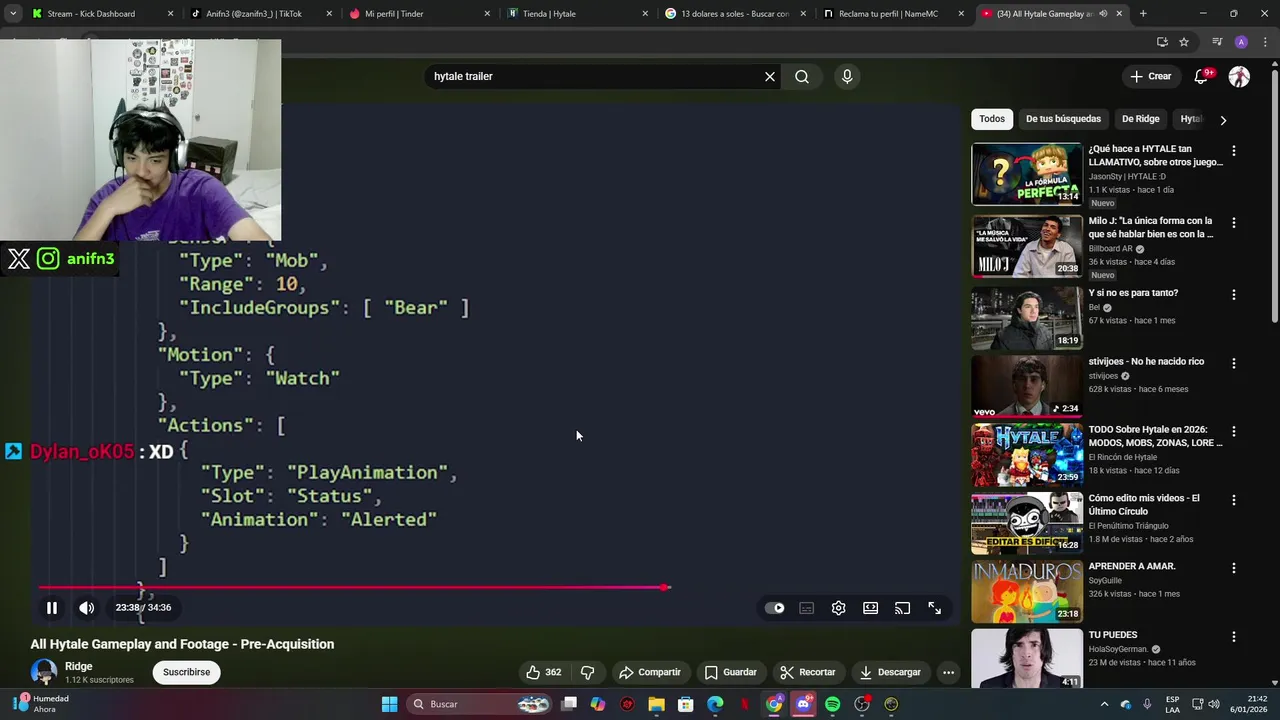Switch to the 'Mi perfil | Tinder' tab
The height and width of the screenshot is (720, 1280).
[x=420, y=14]
